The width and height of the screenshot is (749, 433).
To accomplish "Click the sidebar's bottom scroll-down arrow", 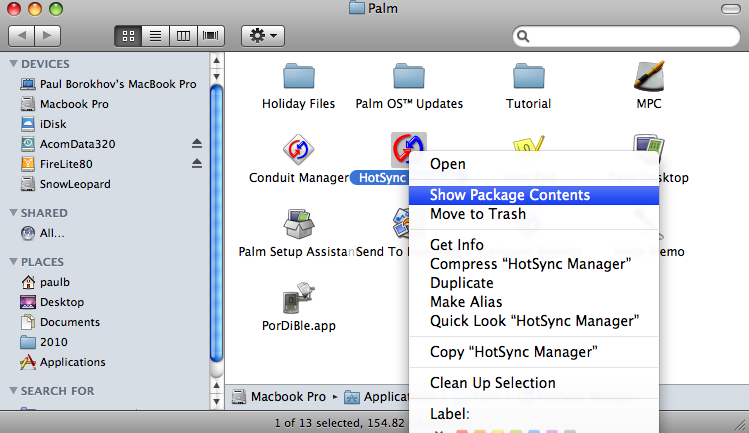I will (216, 401).
